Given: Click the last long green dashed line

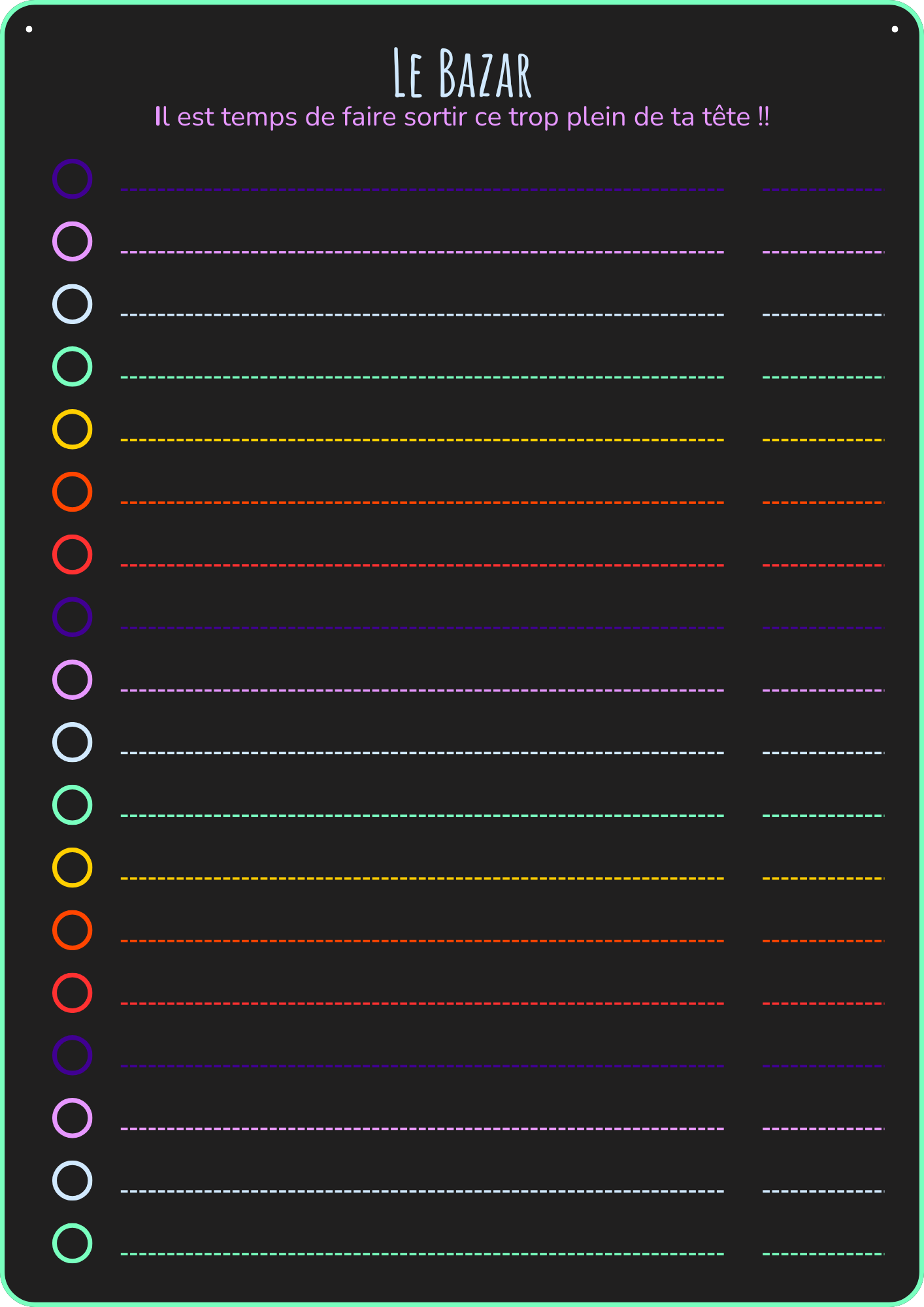Looking at the screenshot, I should (422, 1254).
